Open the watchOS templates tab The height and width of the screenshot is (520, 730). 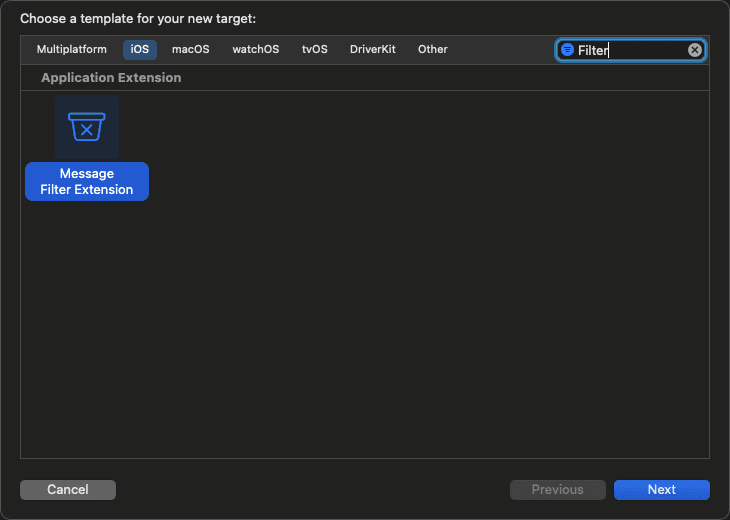coord(256,49)
